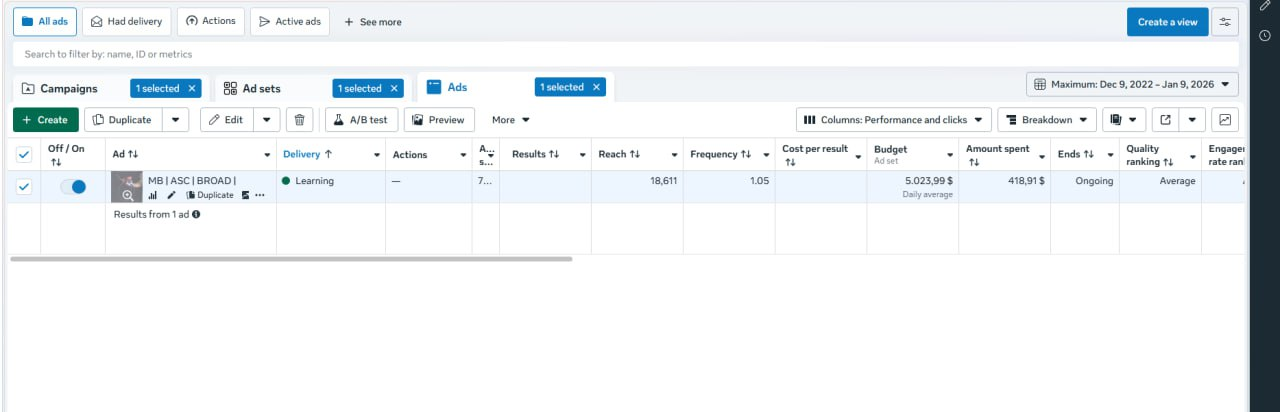Select the Active ads view
1280x412 pixels.
[x=290, y=21]
